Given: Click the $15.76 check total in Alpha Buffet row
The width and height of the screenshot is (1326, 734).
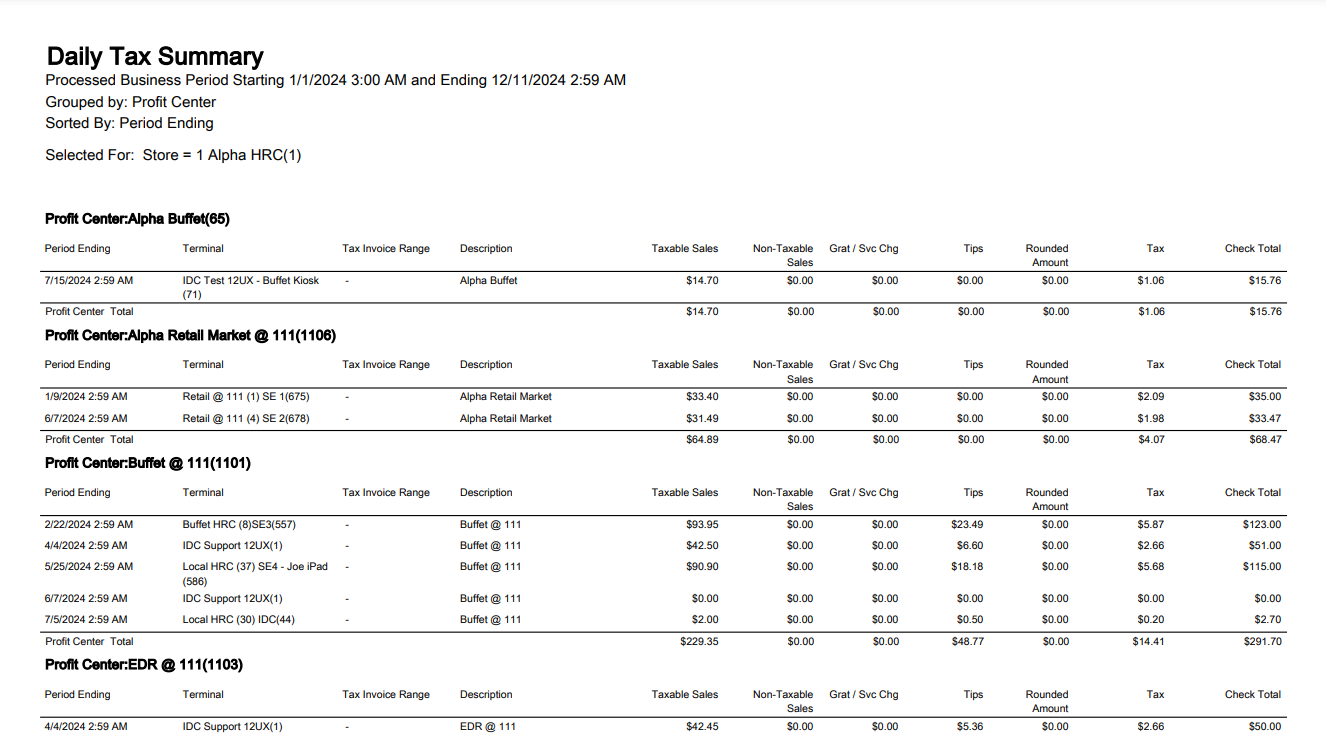Looking at the screenshot, I should (x=1265, y=281).
